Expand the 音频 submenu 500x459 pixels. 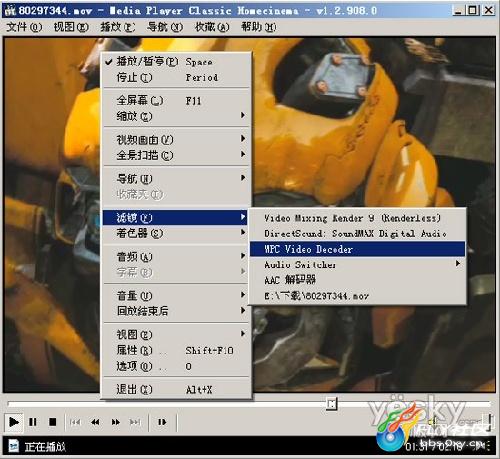[x=176, y=257]
